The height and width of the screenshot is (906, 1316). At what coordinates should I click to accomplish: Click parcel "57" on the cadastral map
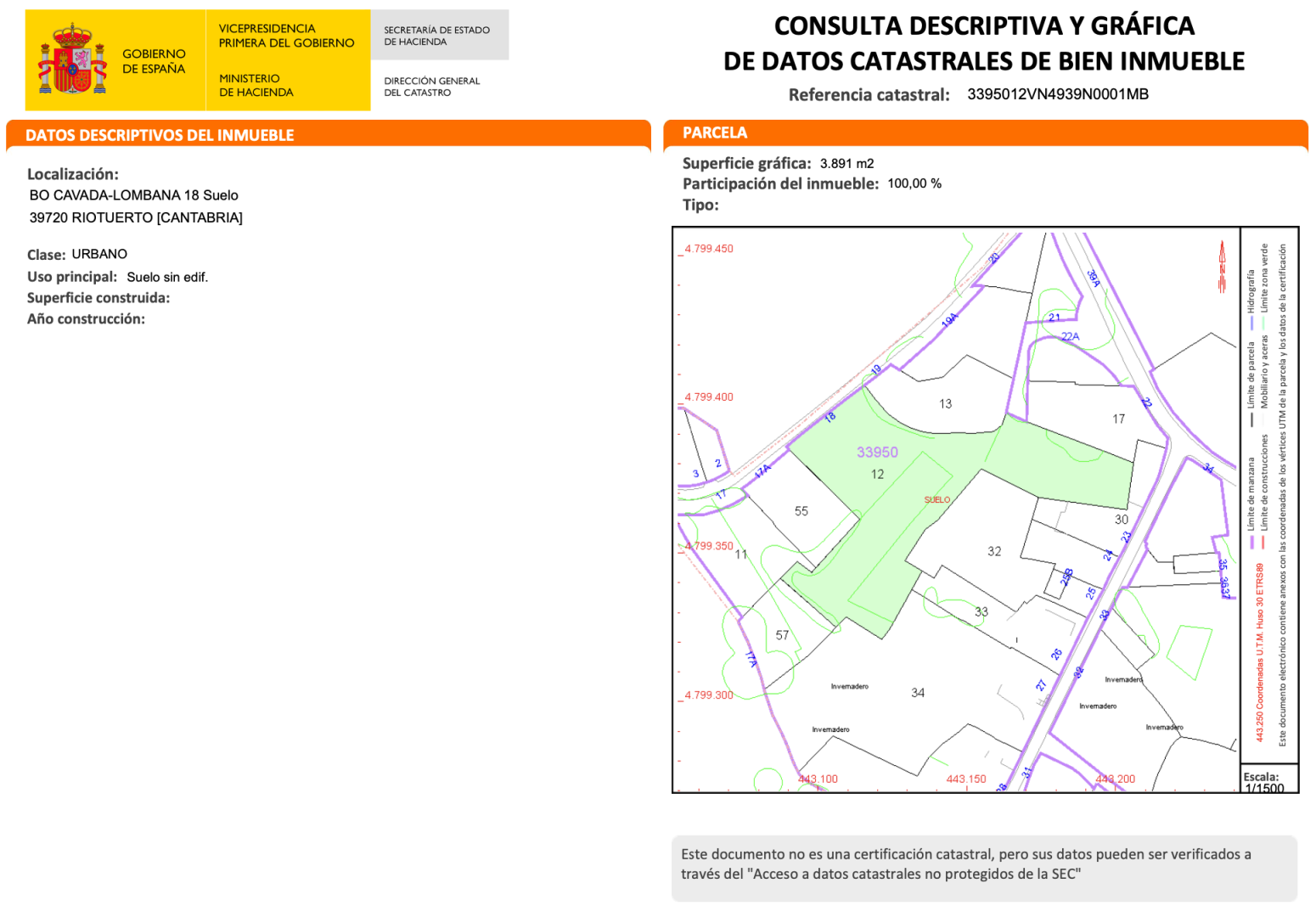(x=782, y=635)
